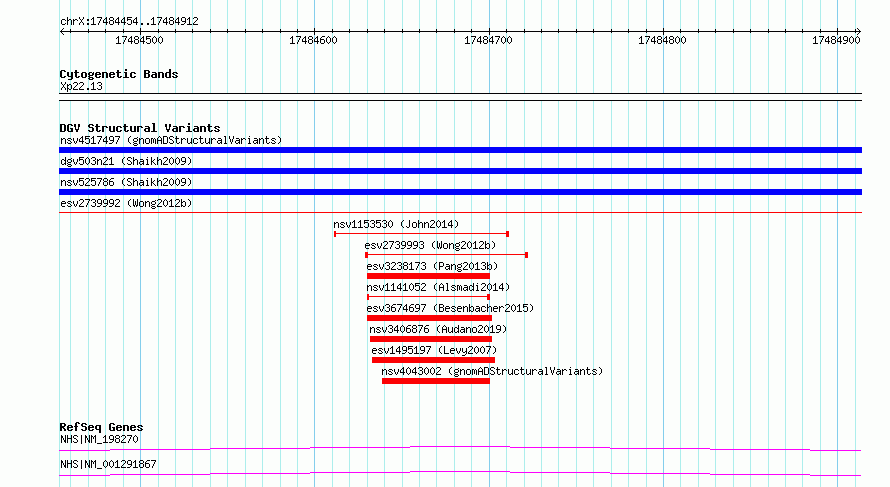
Task: Click the 17484900 ruler position label
Action: 836,40
